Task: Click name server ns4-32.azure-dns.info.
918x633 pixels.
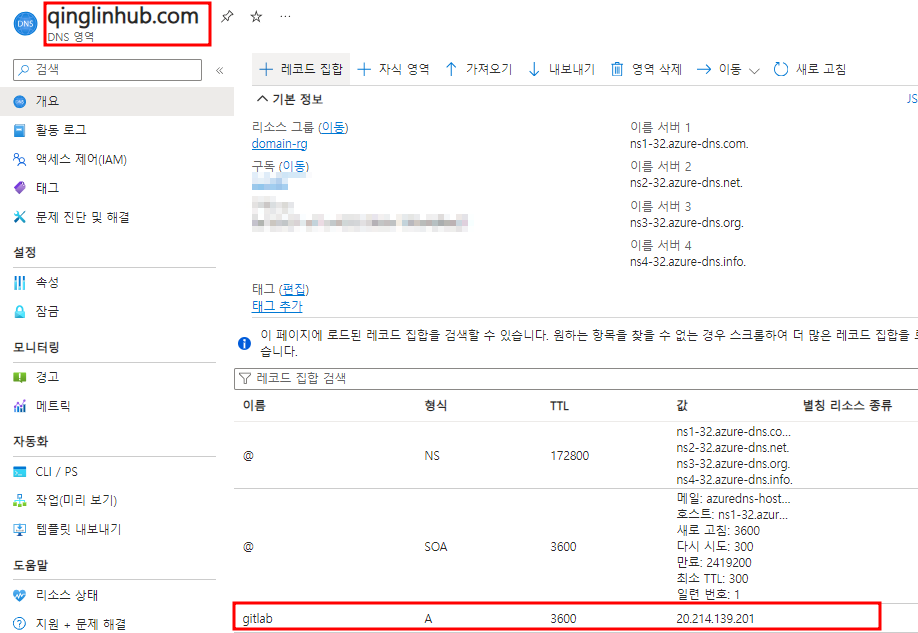Action: [688, 262]
